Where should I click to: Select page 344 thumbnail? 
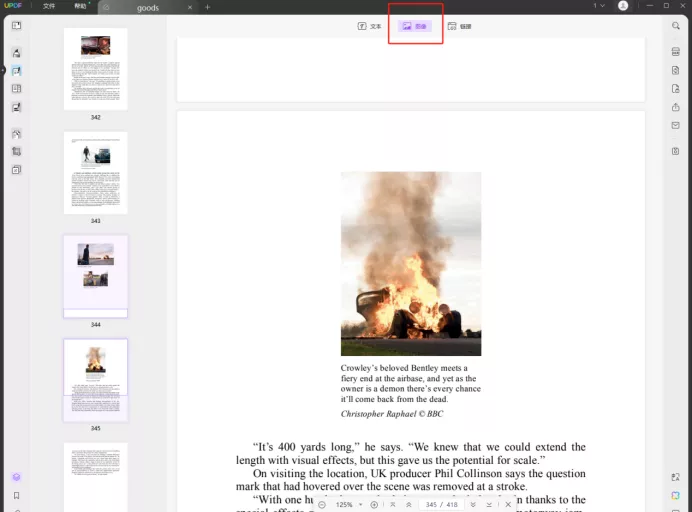(95, 276)
